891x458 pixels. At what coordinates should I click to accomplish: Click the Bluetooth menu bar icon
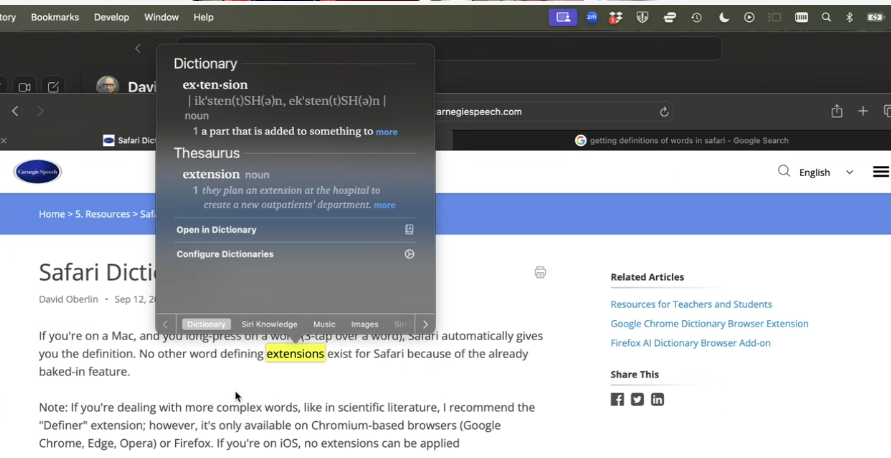point(850,18)
